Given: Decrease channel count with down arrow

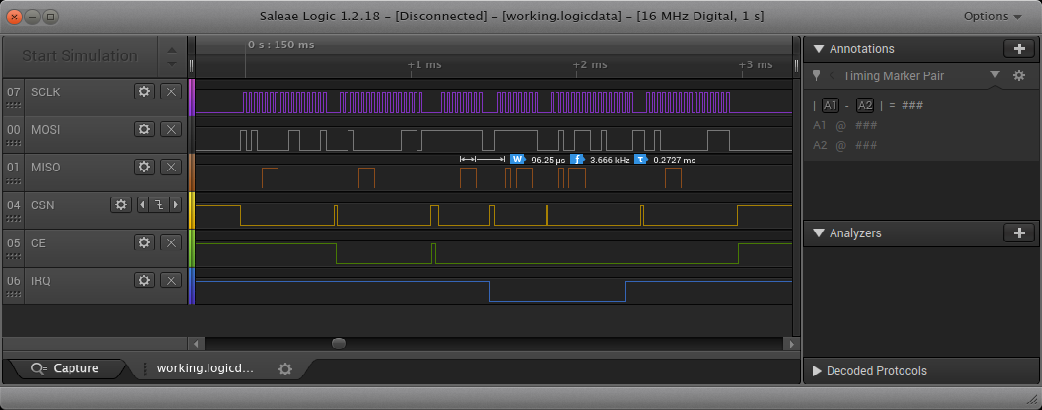Looking at the screenshot, I should click(x=172, y=64).
